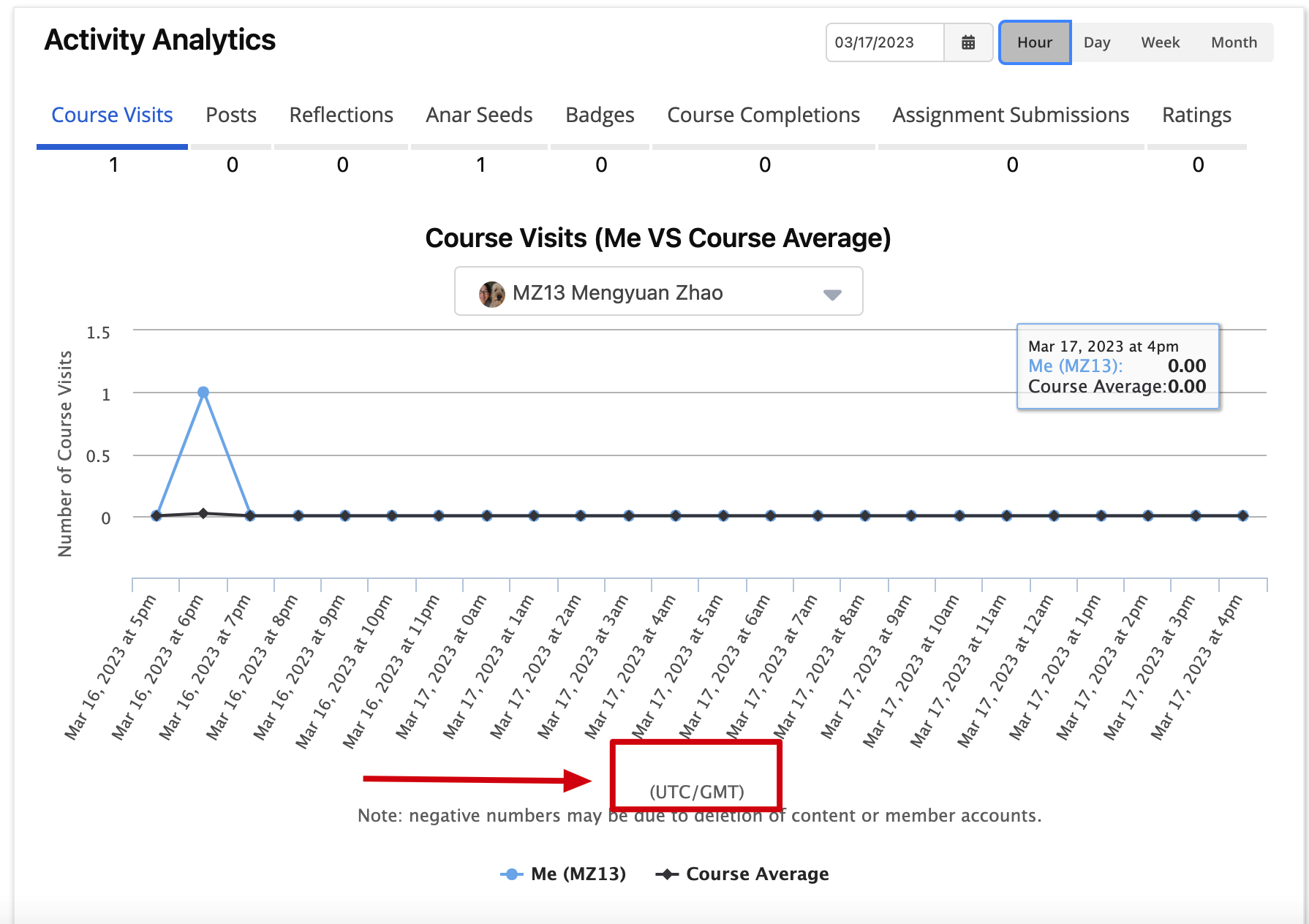This screenshot has width=1309, height=924.
Task: Open the Badges tab
Action: (x=600, y=115)
